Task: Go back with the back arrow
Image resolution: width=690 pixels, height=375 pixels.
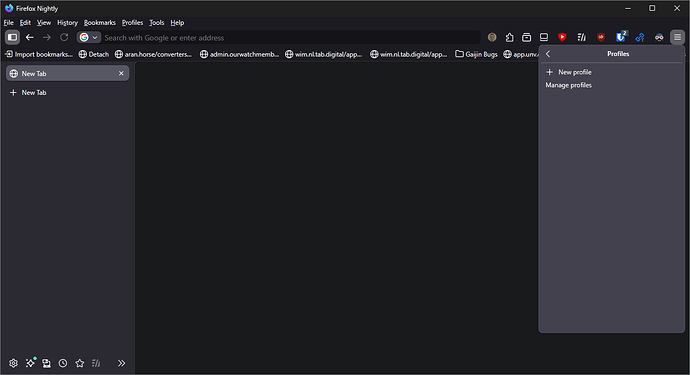Action: (29, 37)
